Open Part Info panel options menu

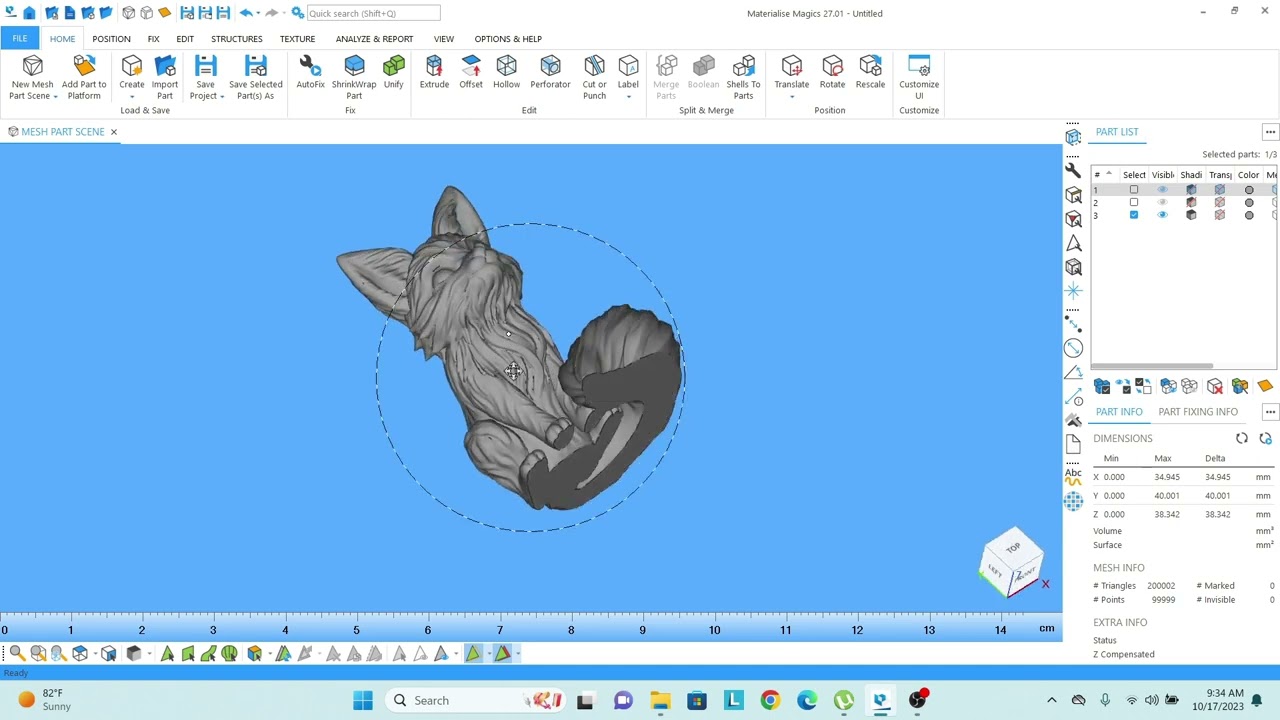[1270, 412]
